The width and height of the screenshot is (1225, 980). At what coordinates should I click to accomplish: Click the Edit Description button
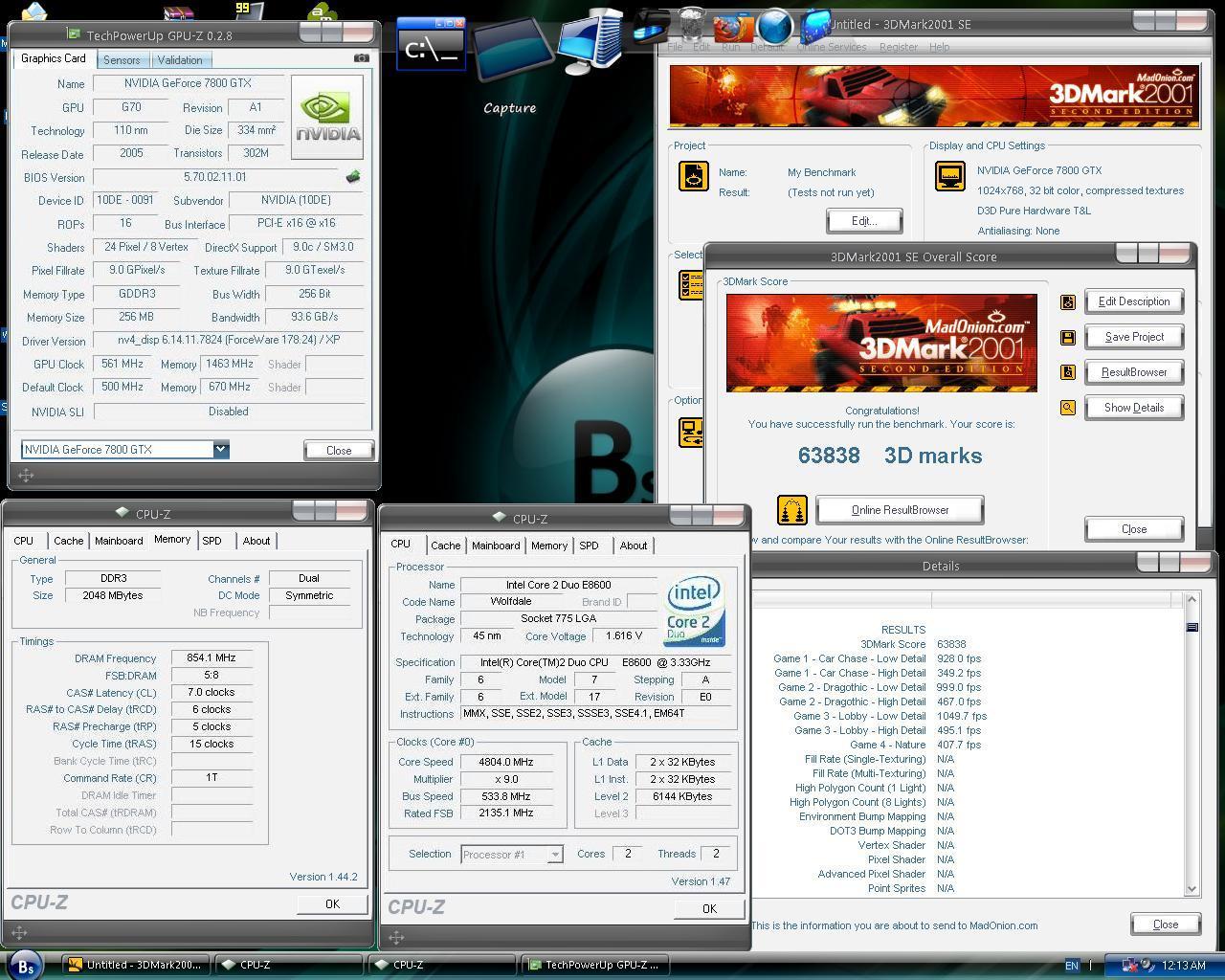click(x=1134, y=301)
